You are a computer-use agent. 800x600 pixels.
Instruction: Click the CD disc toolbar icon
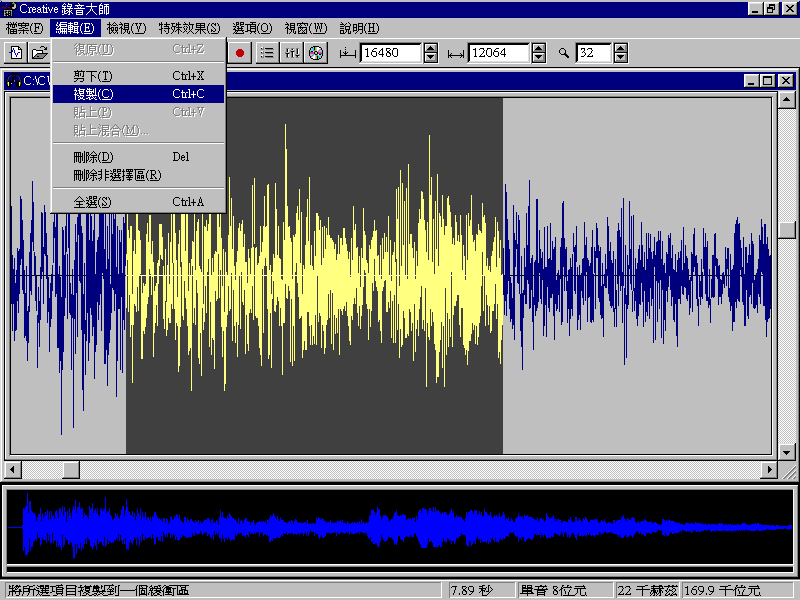[316, 52]
